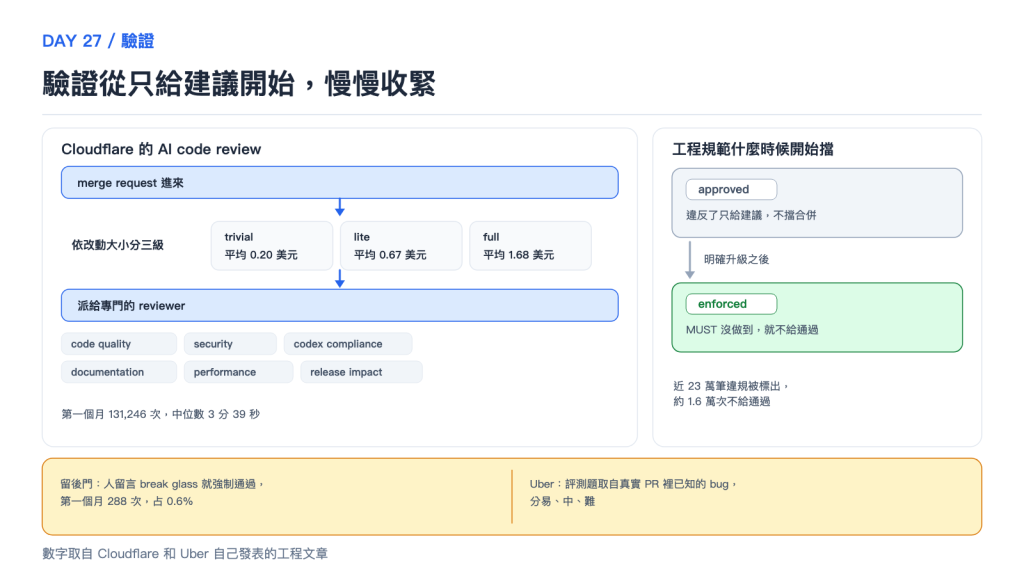
Task: Select the 'full' tier card
Action: point(530,246)
